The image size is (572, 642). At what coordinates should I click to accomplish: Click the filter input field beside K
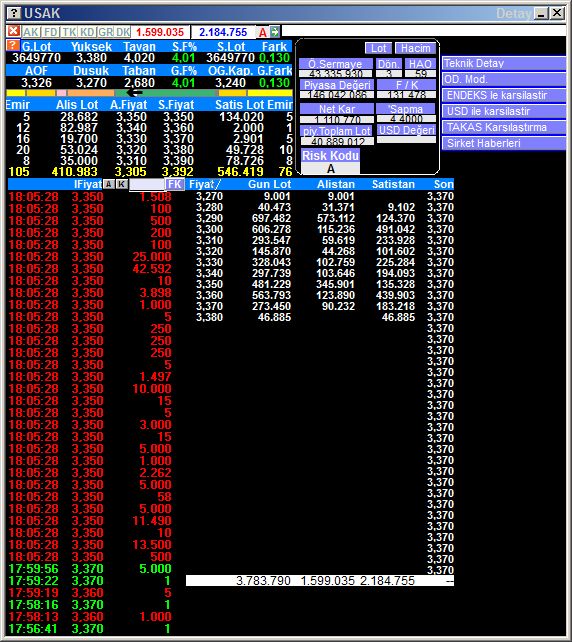147,185
